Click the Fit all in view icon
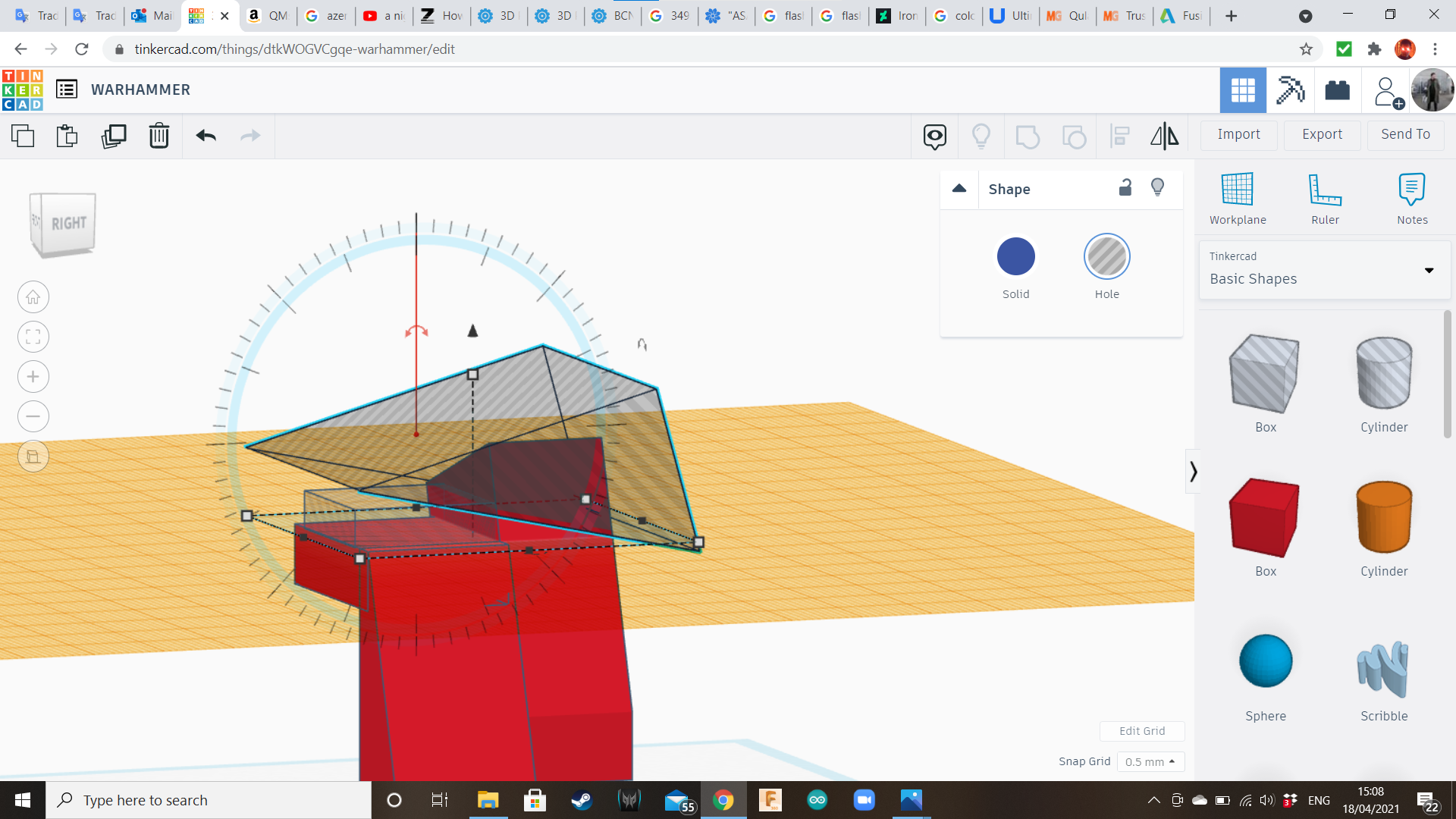Image resolution: width=1456 pixels, height=819 pixels. coord(33,337)
